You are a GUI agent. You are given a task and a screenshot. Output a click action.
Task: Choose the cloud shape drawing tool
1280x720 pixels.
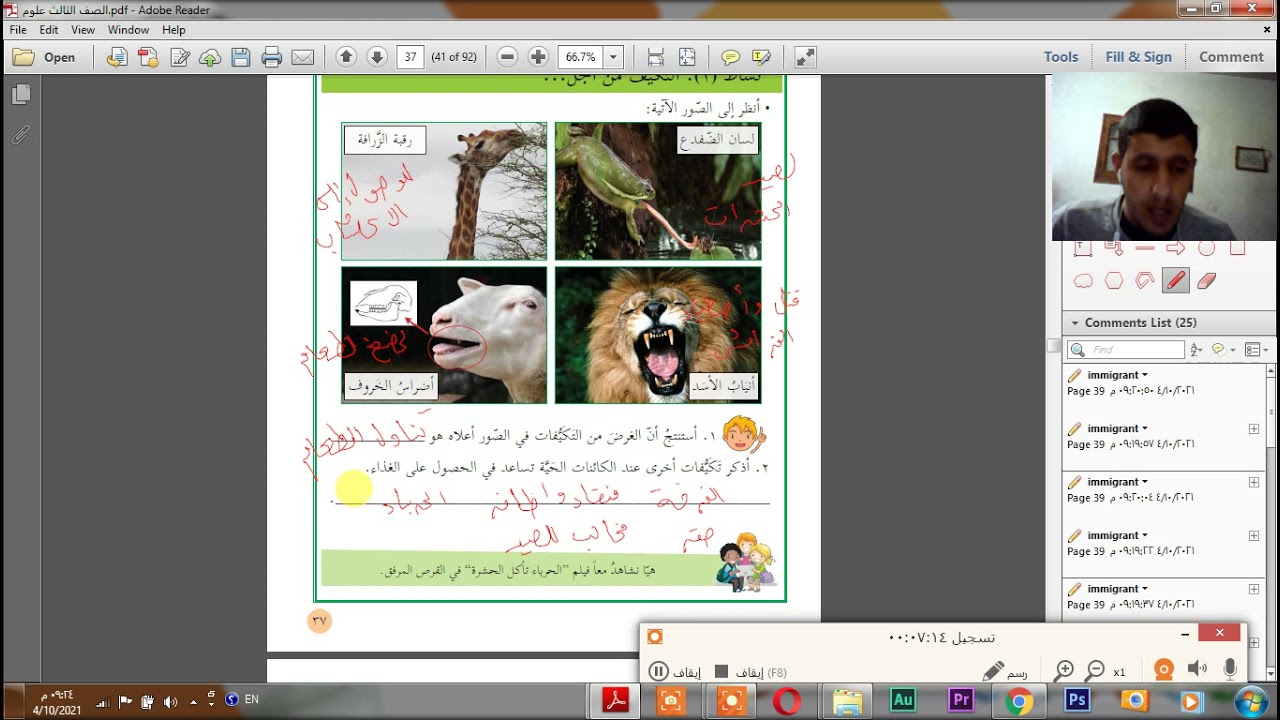1083,281
